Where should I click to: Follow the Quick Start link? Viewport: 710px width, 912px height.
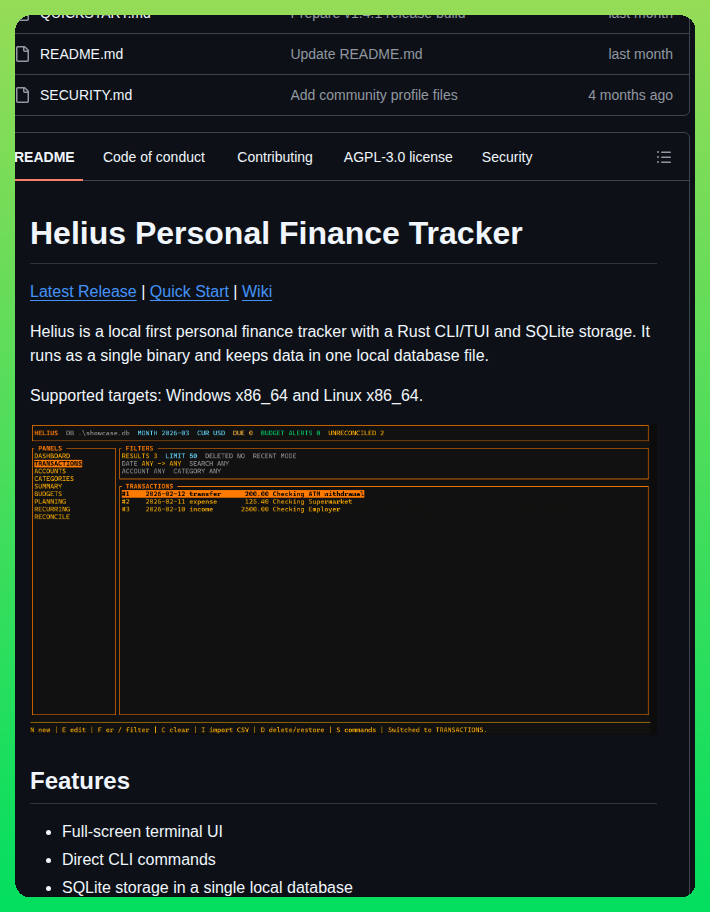[x=189, y=291]
